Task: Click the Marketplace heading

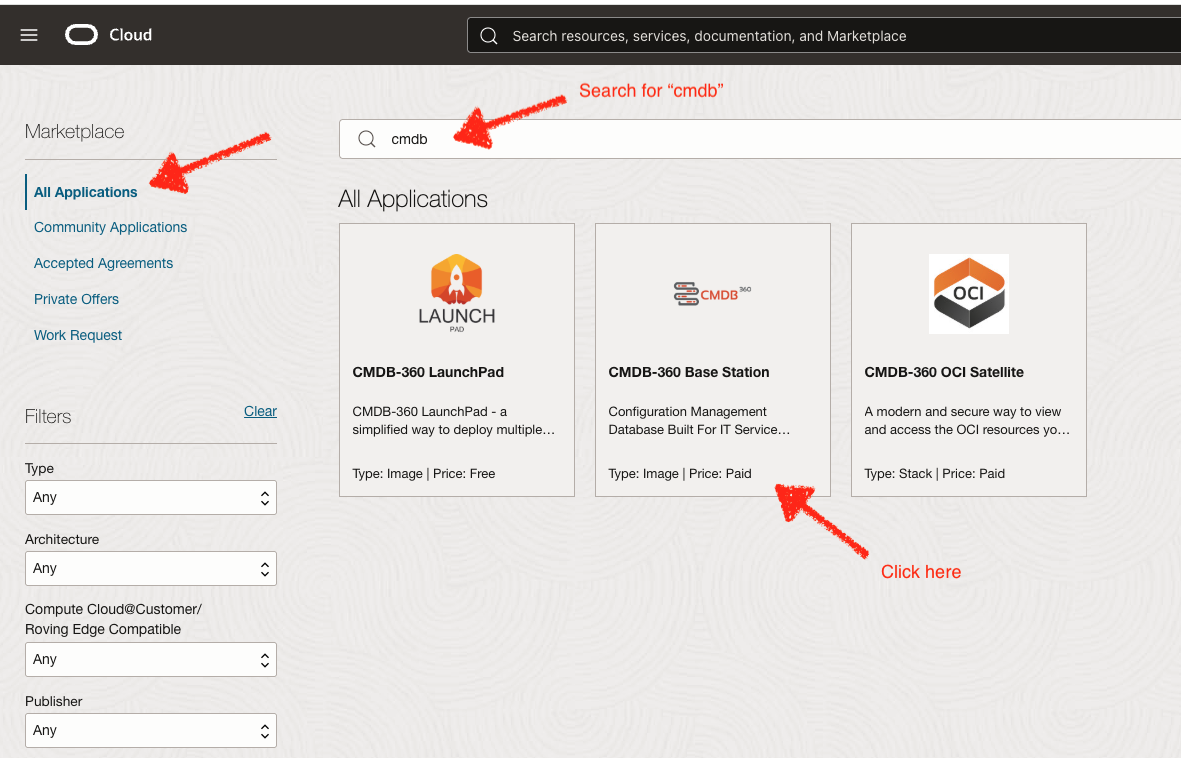Action: [75, 132]
